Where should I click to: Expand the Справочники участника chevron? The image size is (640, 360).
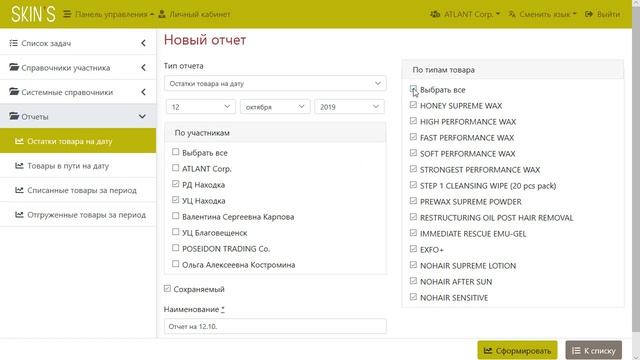pos(143,67)
